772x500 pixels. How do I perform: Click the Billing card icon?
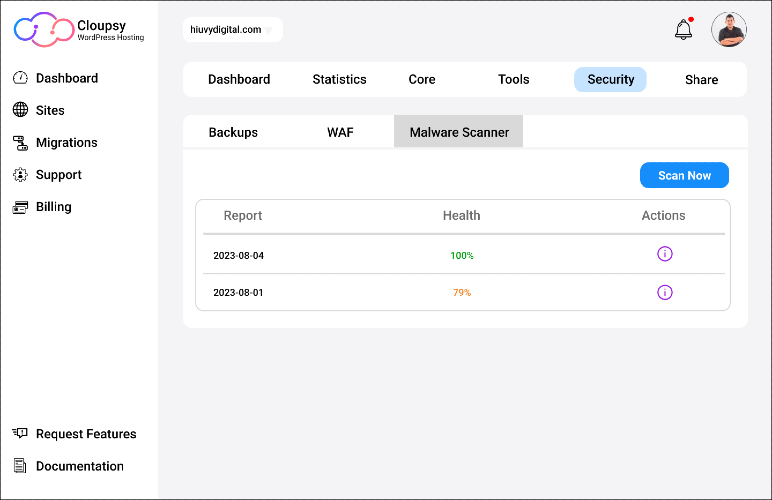[x=20, y=207]
